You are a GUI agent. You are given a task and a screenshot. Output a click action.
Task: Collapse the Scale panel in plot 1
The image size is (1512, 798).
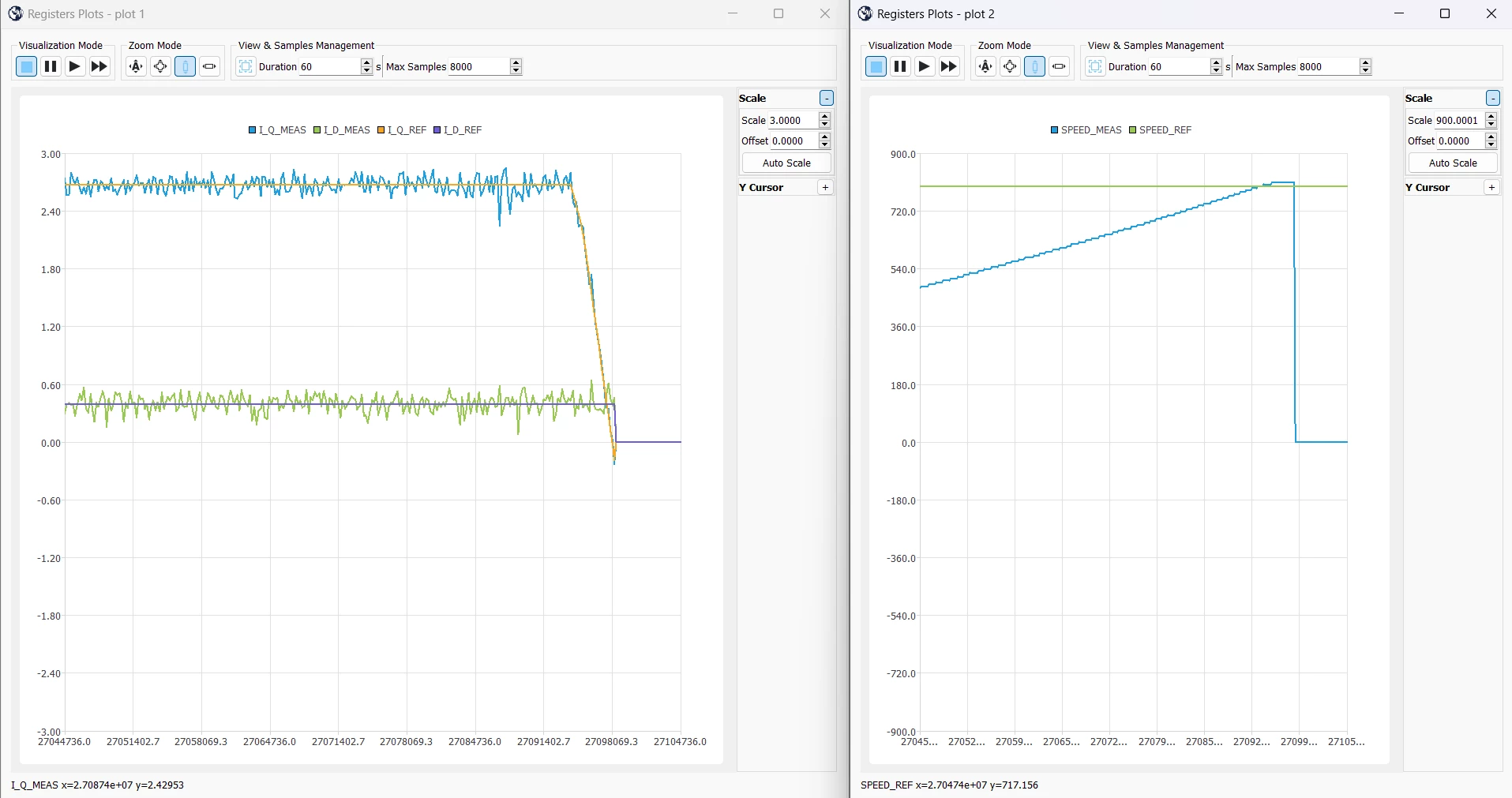(826, 98)
